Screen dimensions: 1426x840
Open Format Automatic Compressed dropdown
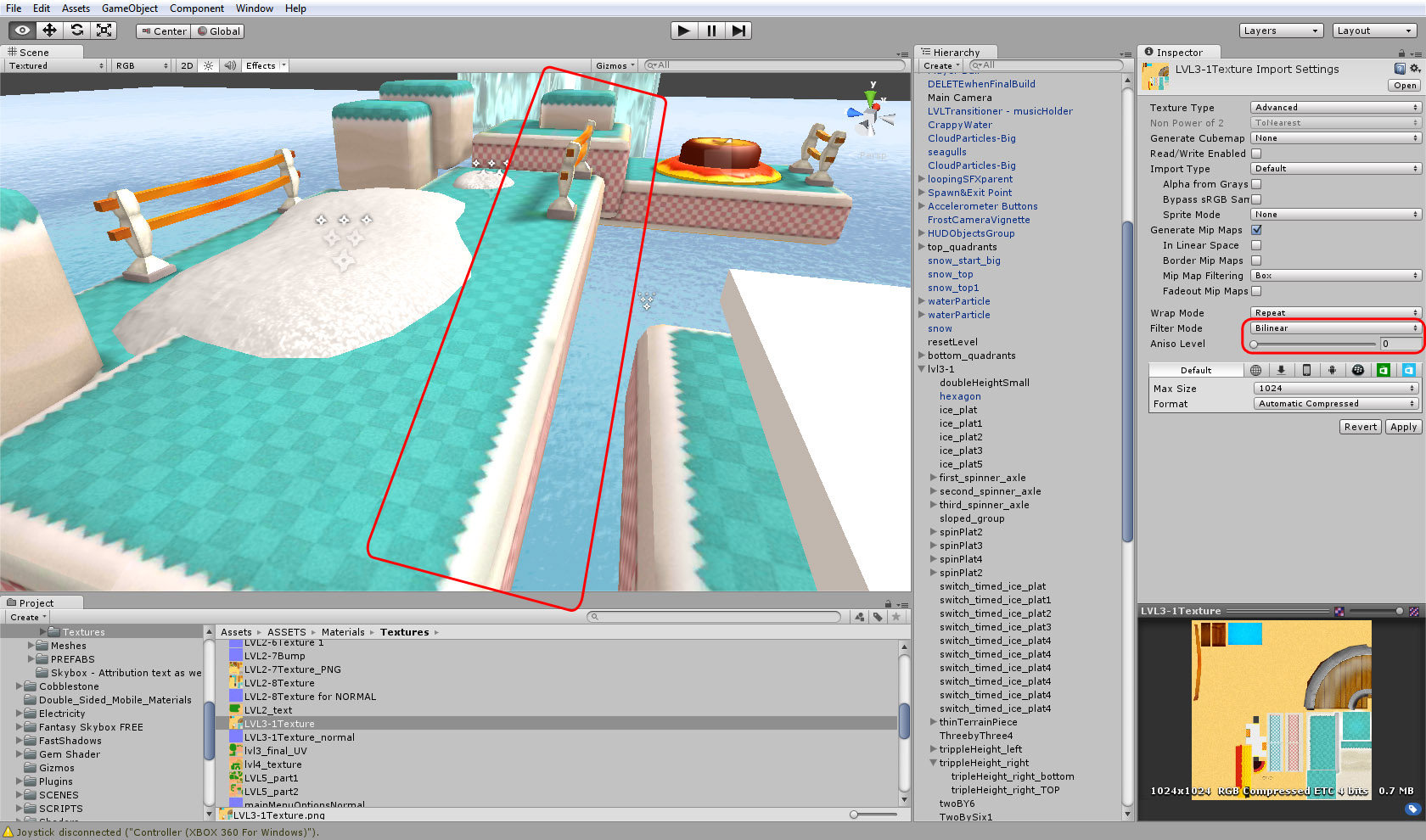click(x=1336, y=404)
